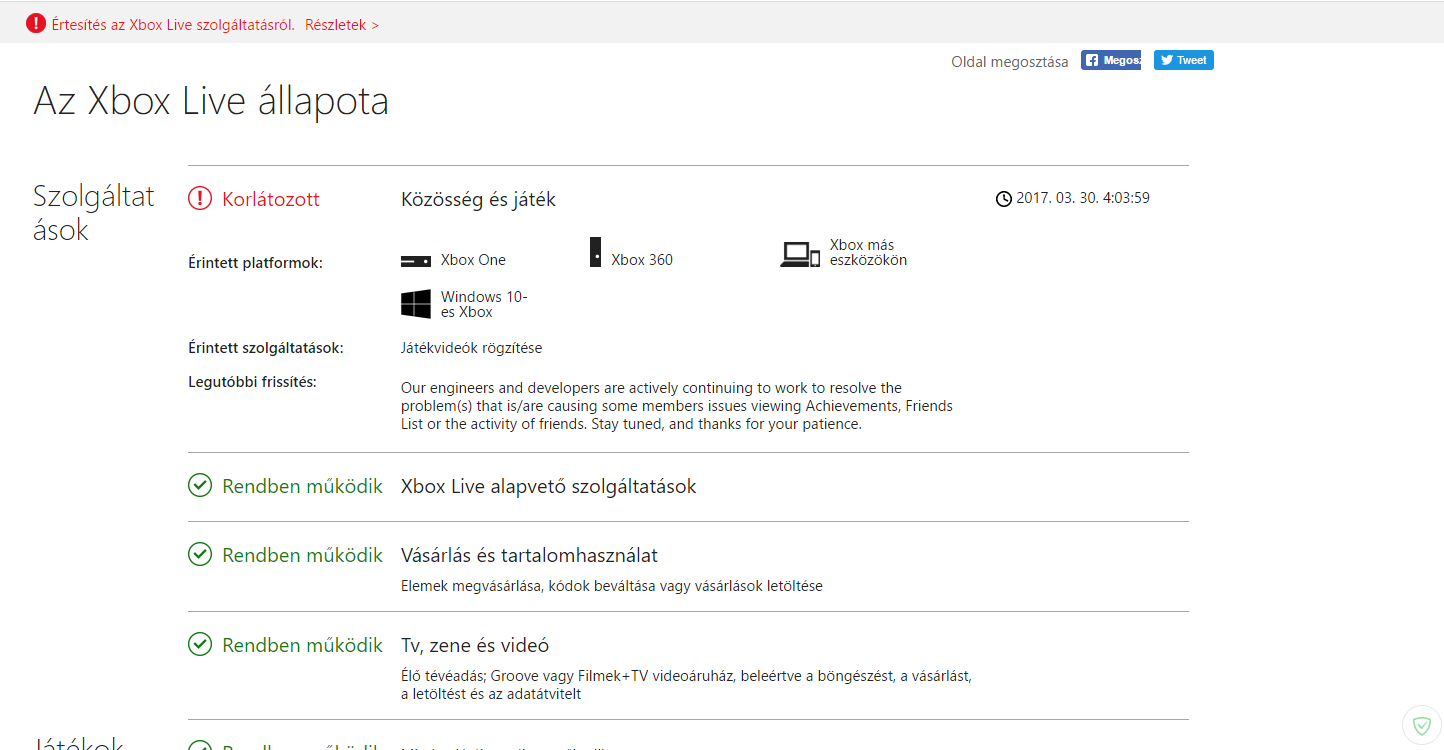Viewport: 1444px width, 750px height.
Task: Click the Korlátozott status label
Action: coord(271,199)
